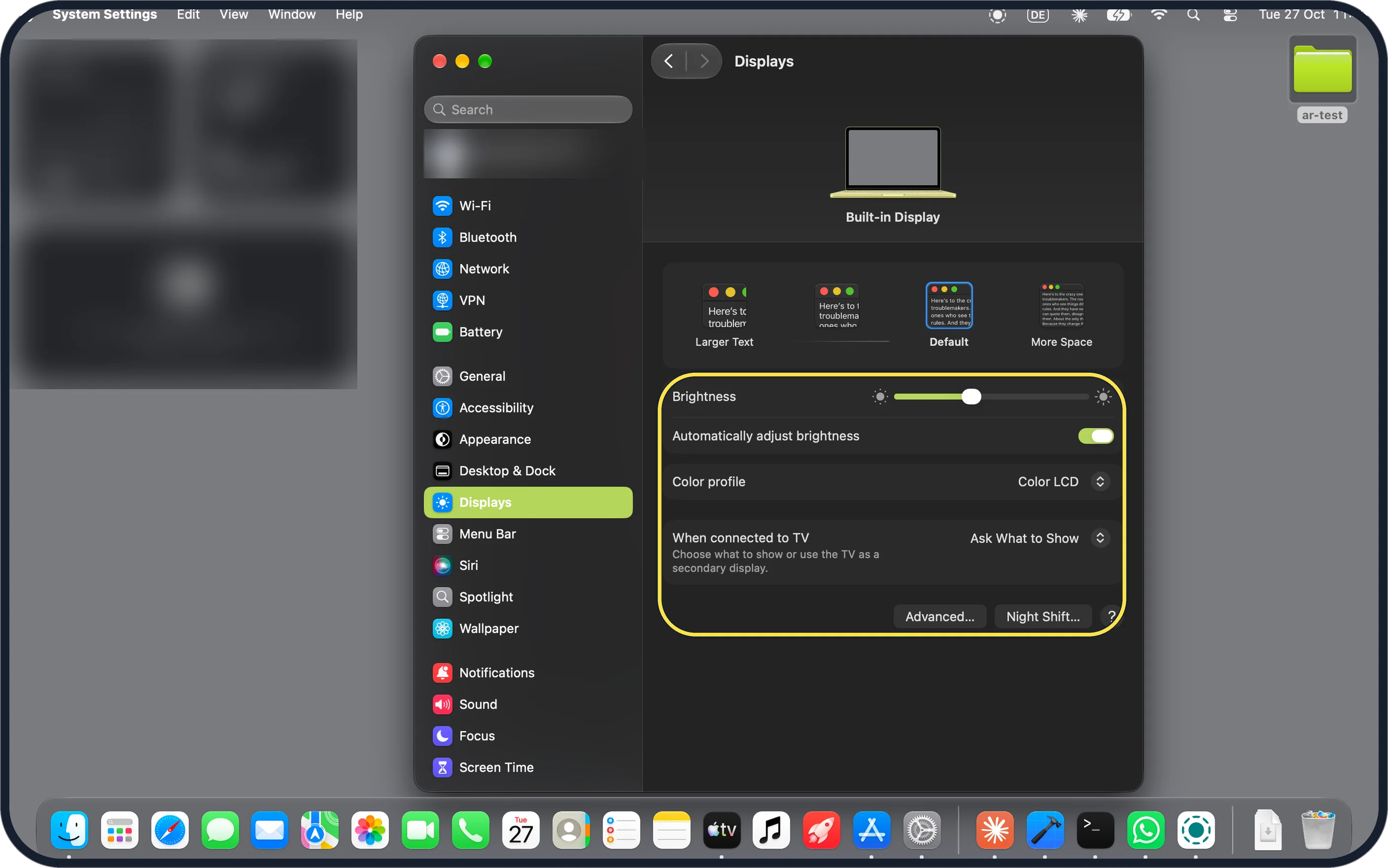The image size is (1388, 868).
Task: Select More Space resolution option
Action: click(x=1061, y=315)
